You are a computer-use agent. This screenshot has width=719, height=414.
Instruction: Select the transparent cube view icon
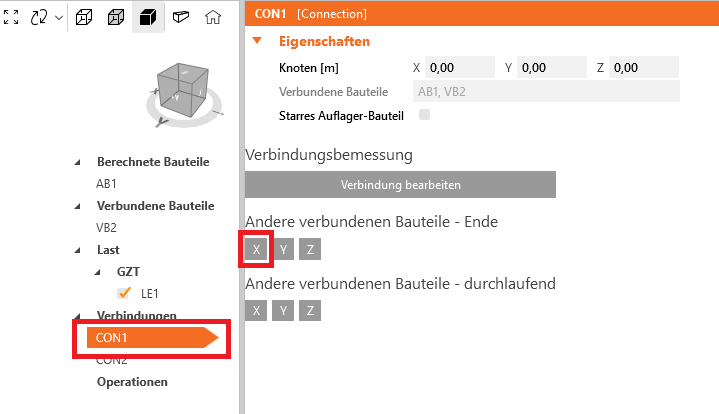(x=116, y=17)
